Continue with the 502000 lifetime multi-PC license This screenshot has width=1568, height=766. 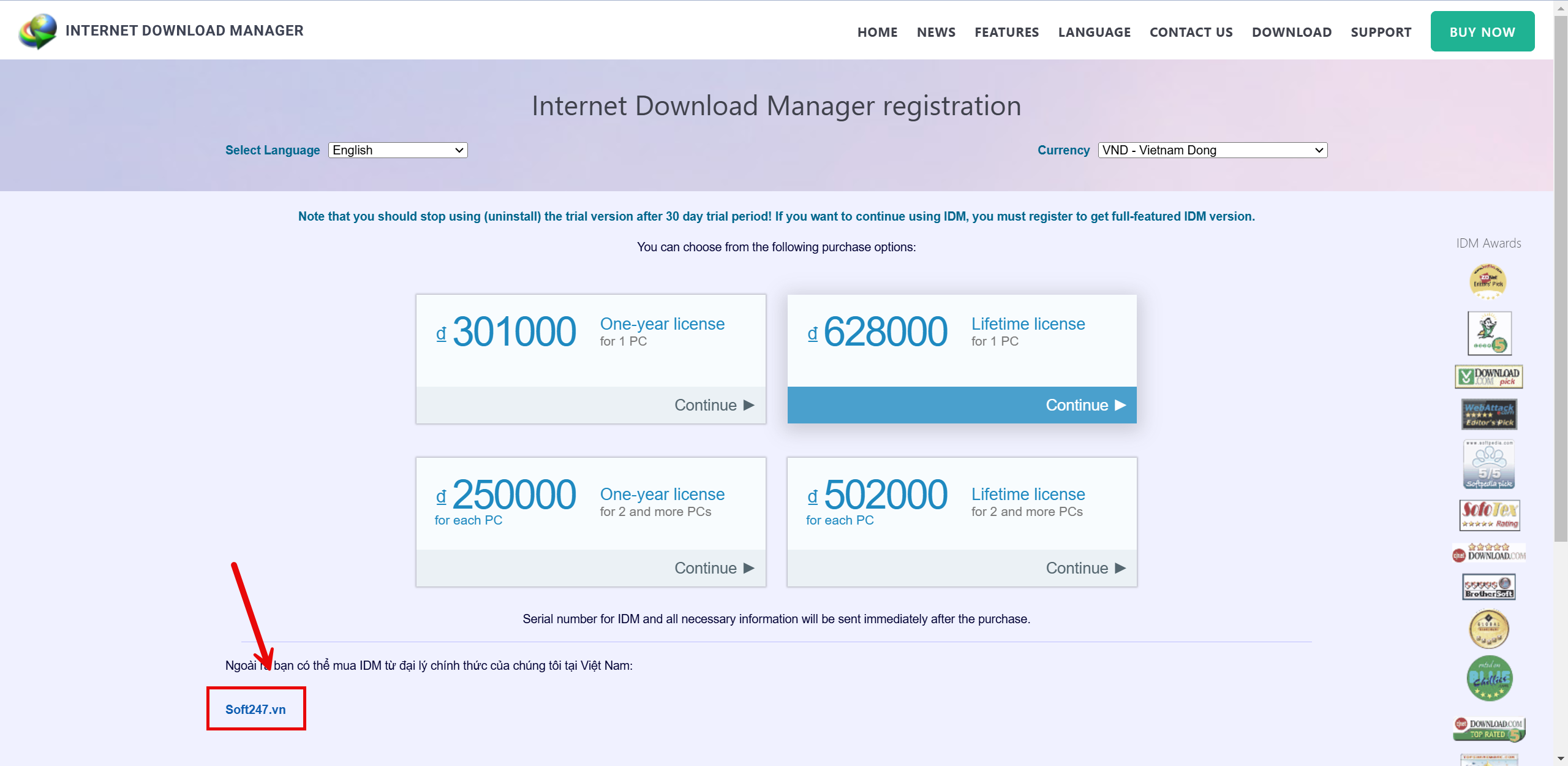[962, 568]
